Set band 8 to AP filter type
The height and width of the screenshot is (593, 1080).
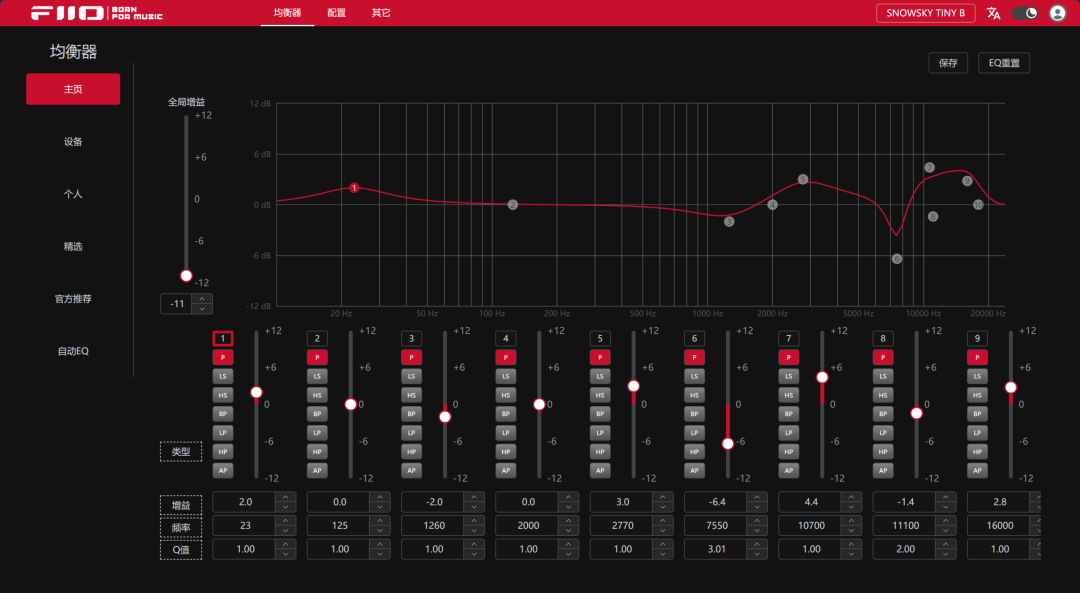[x=883, y=470]
